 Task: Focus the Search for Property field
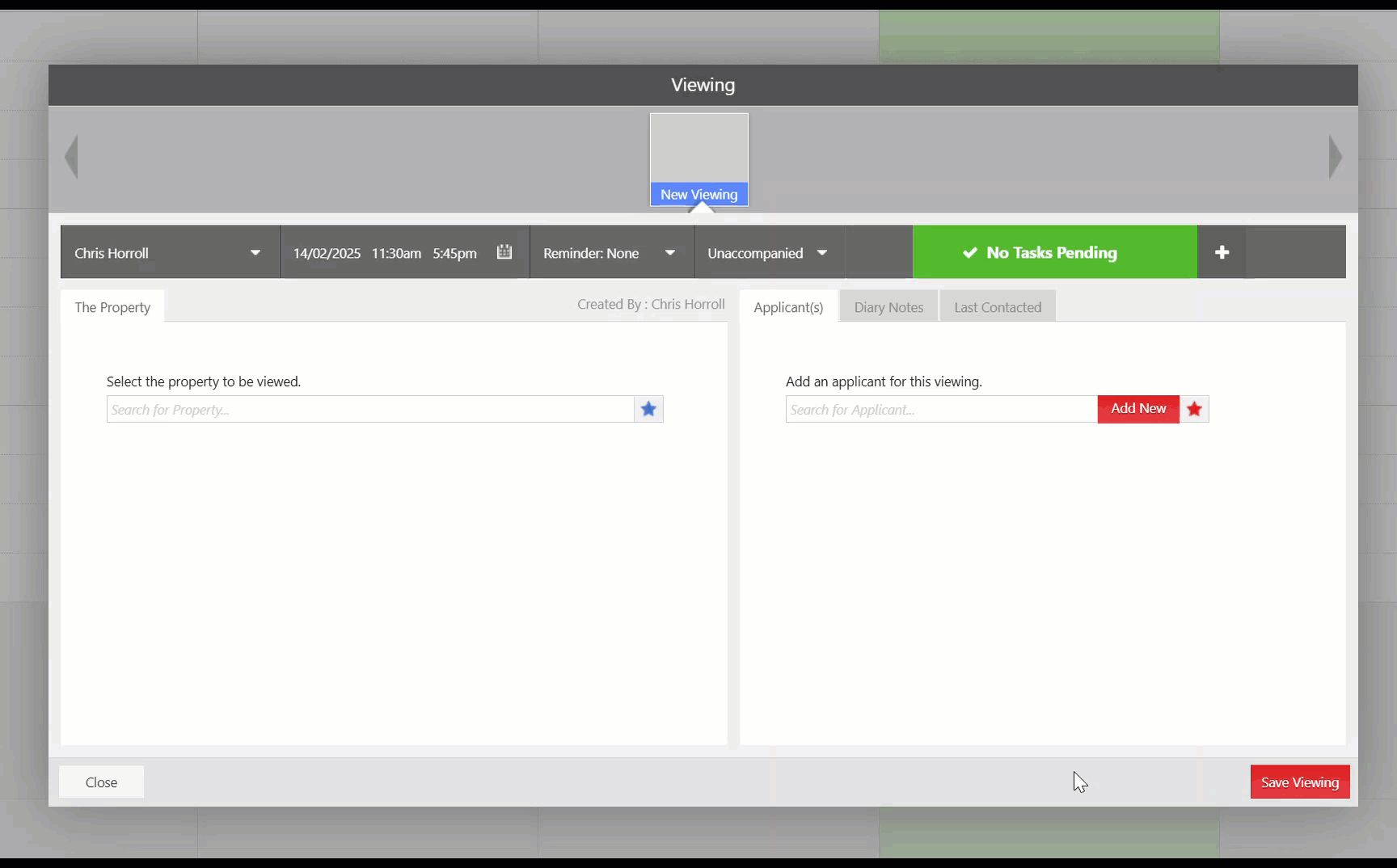pos(370,409)
